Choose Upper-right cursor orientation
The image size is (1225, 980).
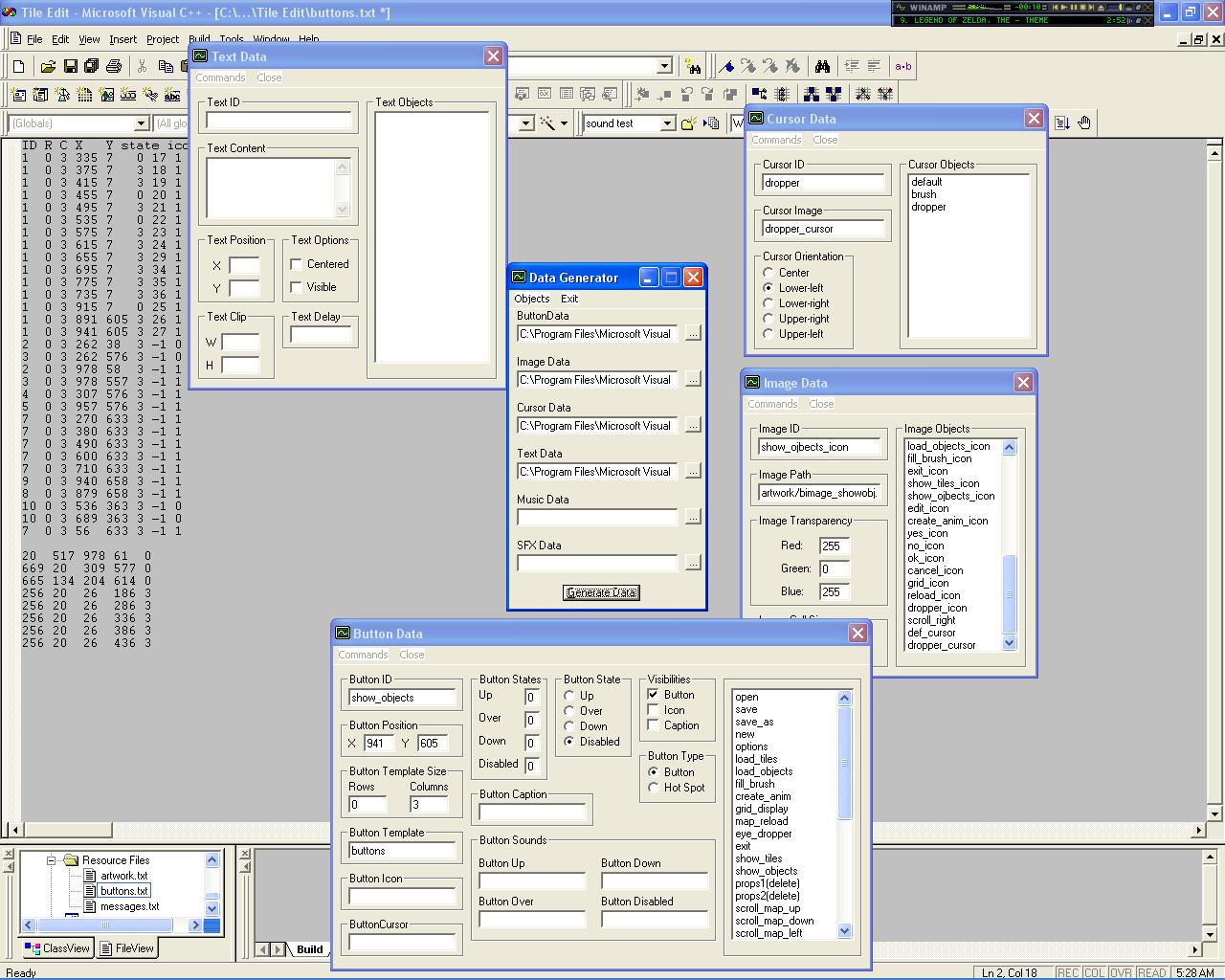(x=768, y=319)
